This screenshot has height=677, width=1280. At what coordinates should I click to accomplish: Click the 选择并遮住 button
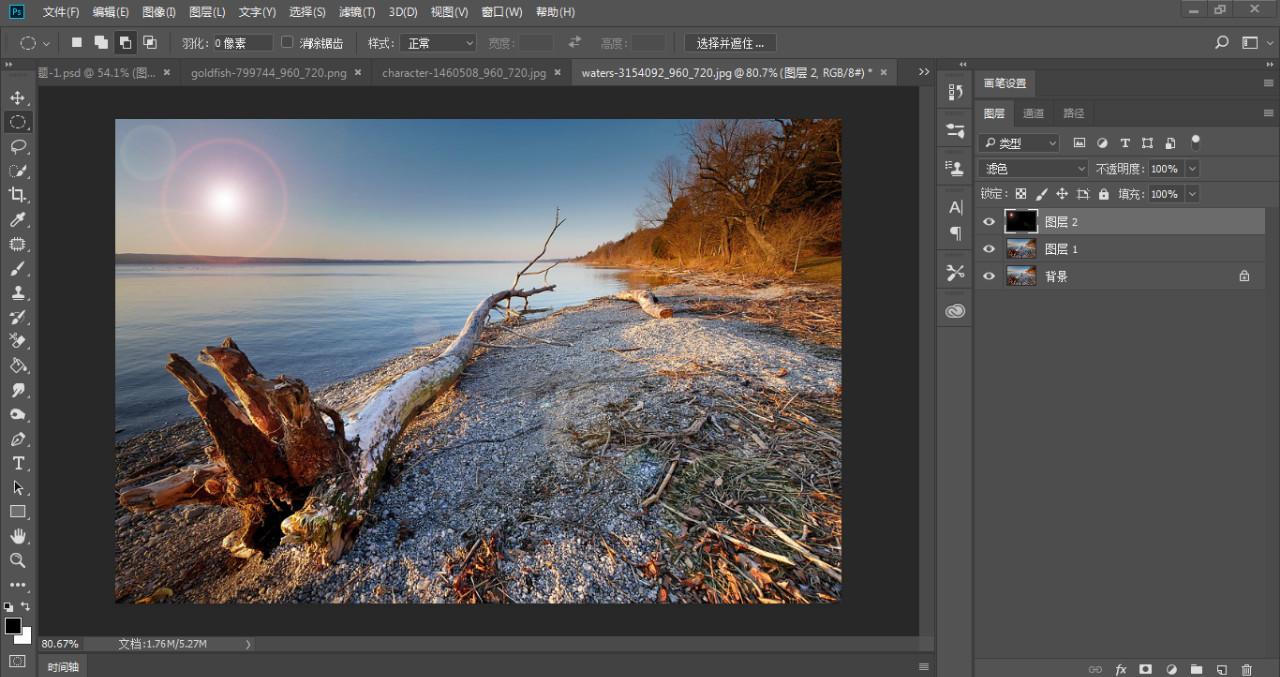tap(730, 43)
